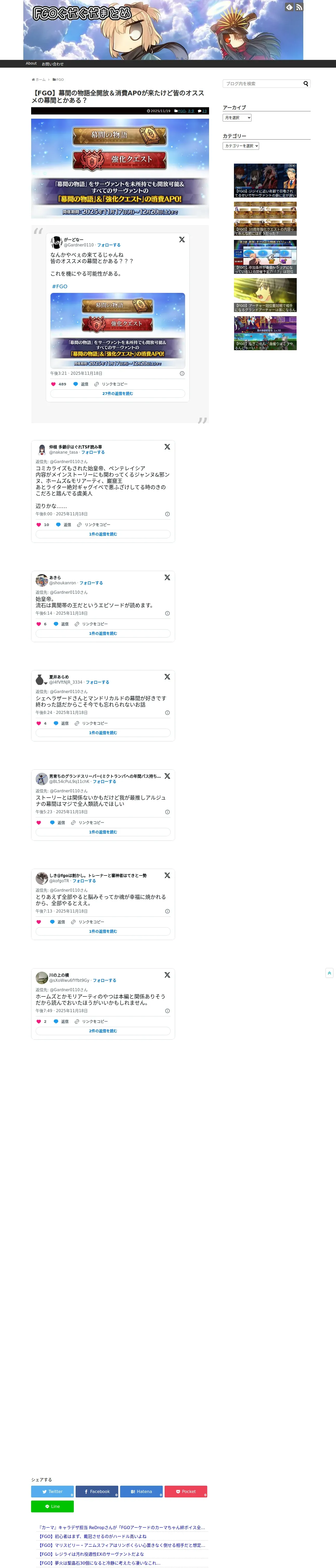Open the アーチャー sidebar article thumbnail
Image resolution: width=336 pixels, height=1568 pixels.
click(x=265, y=295)
